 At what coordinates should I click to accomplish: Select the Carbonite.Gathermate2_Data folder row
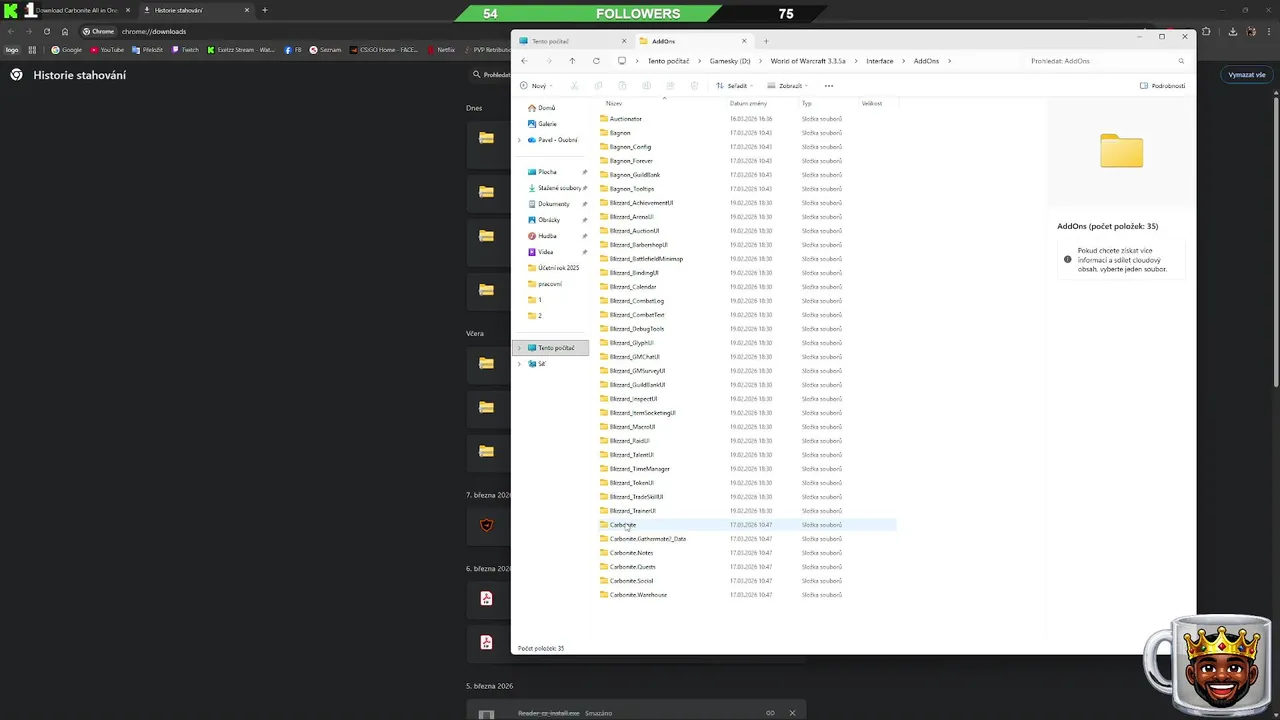click(747, 539)
